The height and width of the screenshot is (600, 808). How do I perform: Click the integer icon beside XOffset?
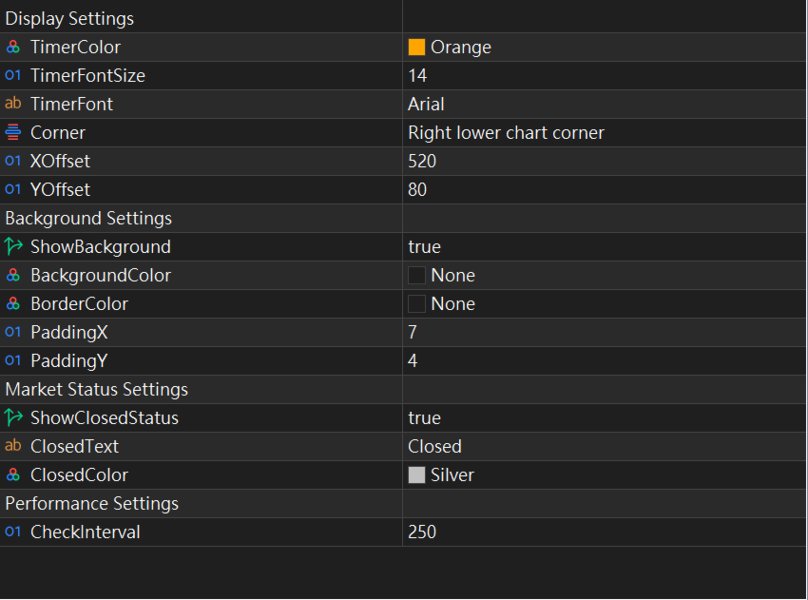point(13,161)
